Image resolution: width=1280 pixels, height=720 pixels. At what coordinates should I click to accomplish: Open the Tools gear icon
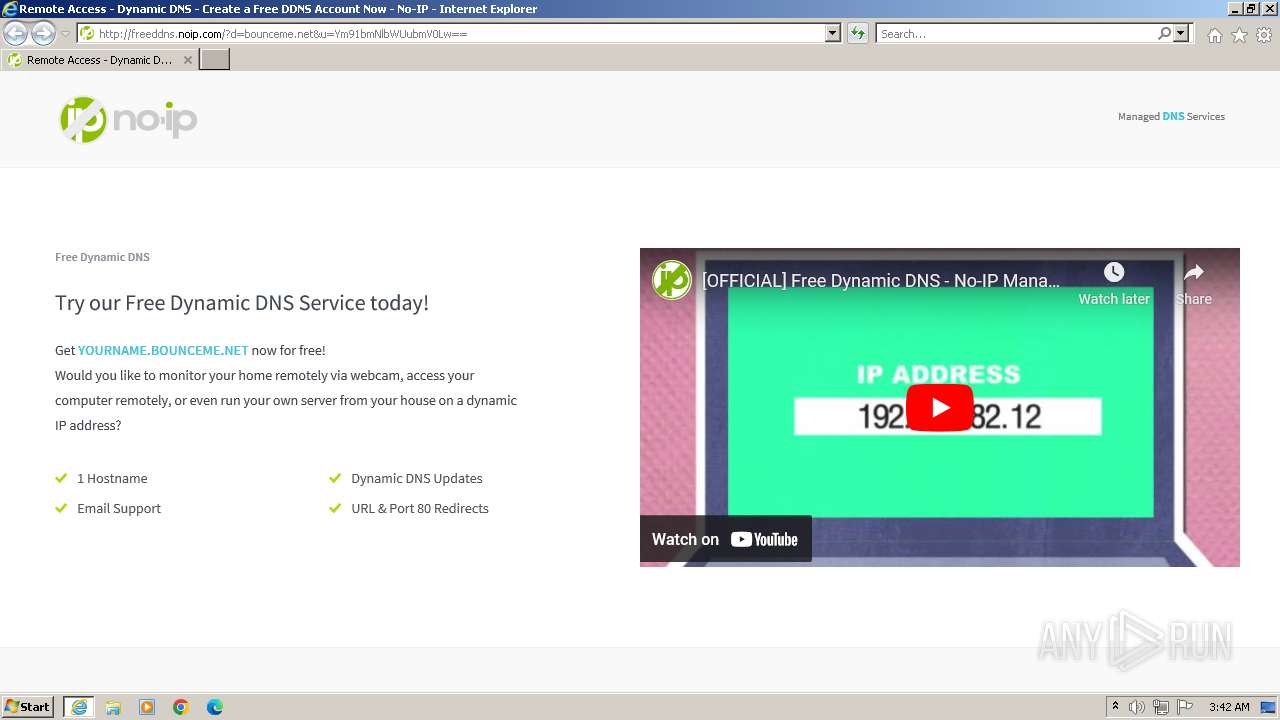click(1264, 35)
